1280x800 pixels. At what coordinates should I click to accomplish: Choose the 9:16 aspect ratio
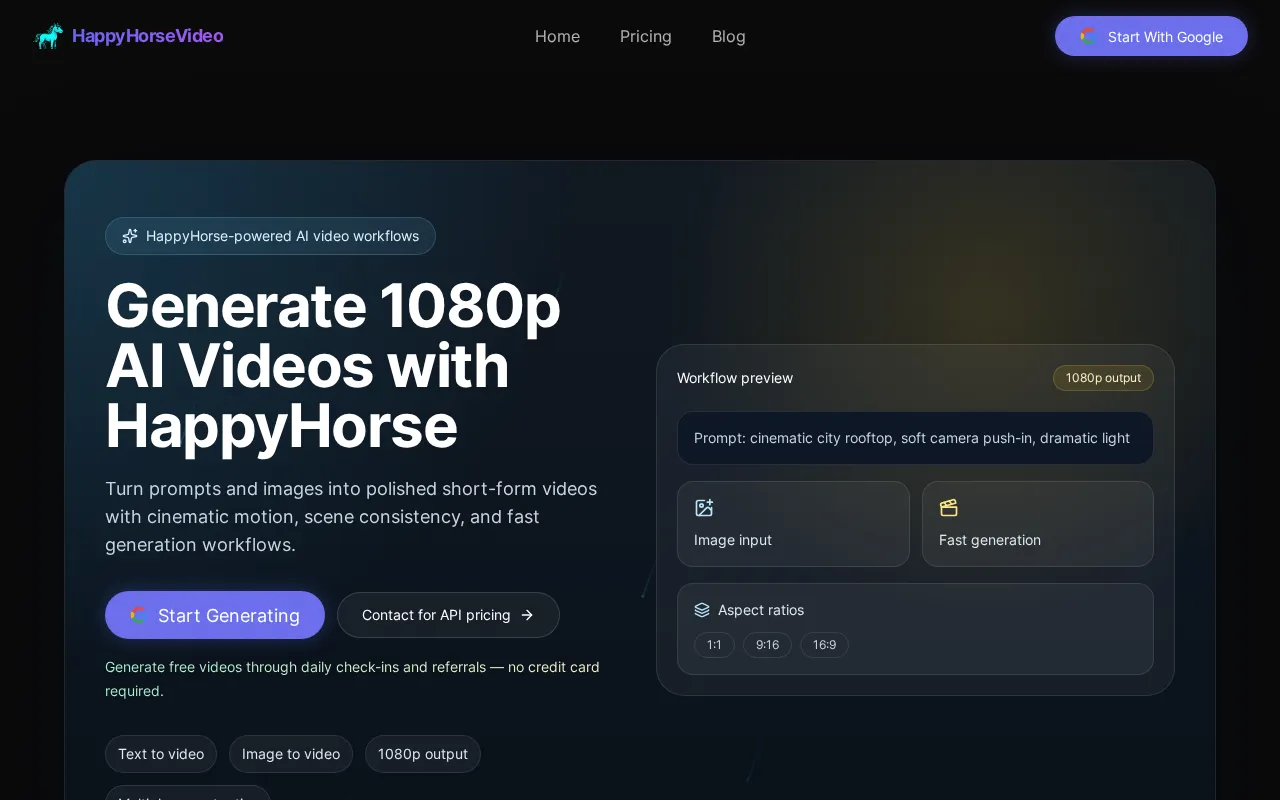(x=767, y=645)
